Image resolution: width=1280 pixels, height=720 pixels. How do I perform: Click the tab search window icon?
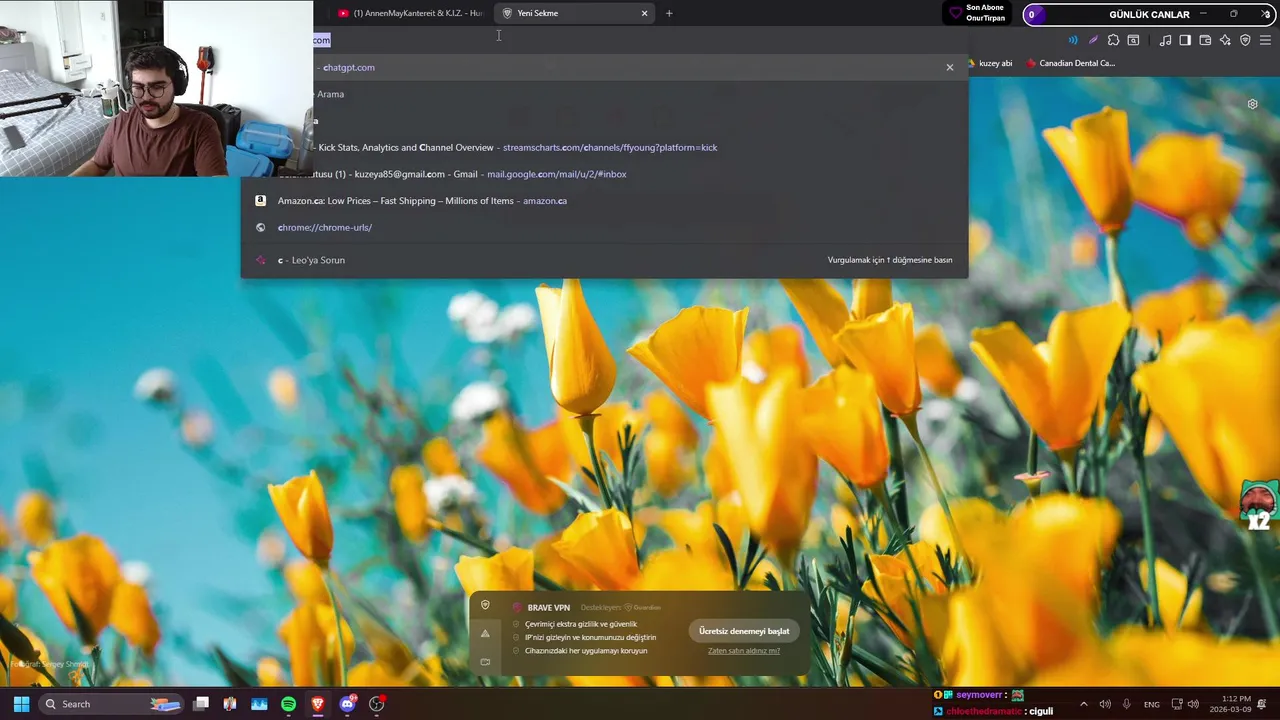(x=1133, y=40)
